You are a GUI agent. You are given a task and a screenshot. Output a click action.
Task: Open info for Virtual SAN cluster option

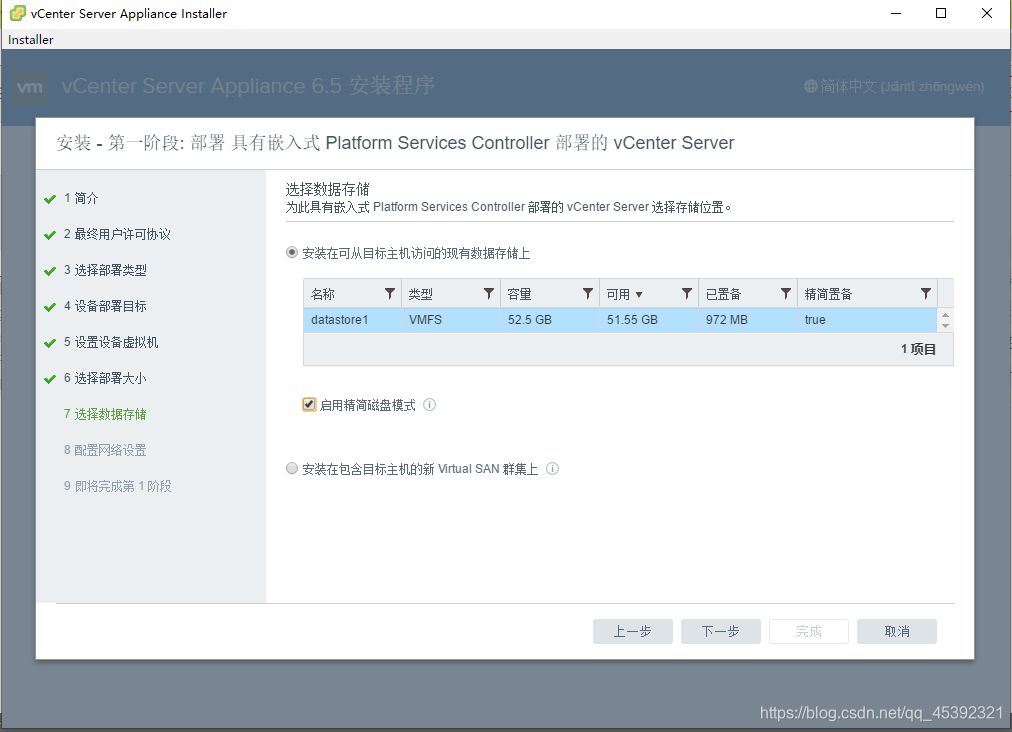tap(552, 469)
